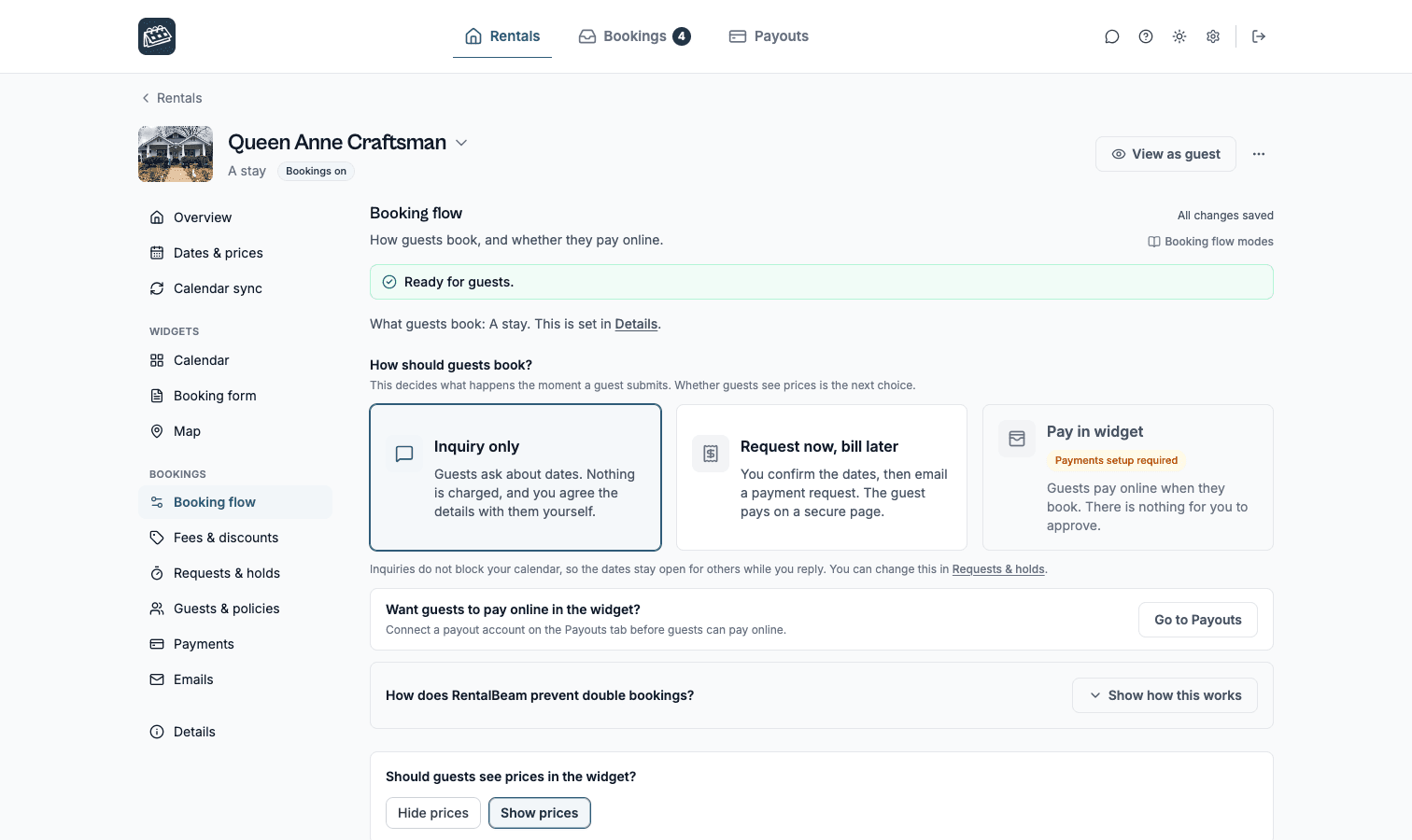Click the Queen Anne Craftsman house thumbnail

click(x=176, y=154)
